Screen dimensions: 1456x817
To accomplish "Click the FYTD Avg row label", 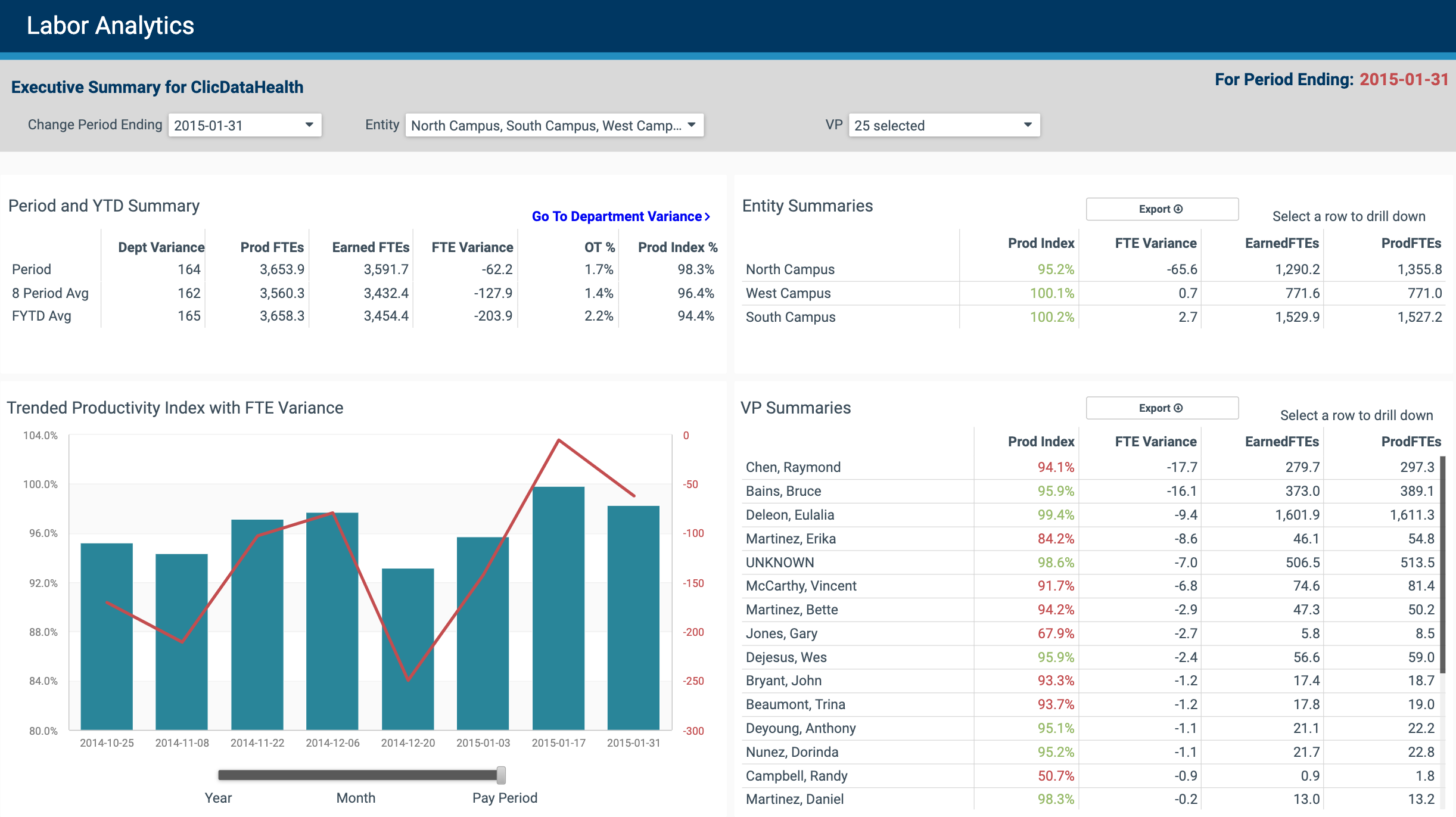I will (42, 316).
